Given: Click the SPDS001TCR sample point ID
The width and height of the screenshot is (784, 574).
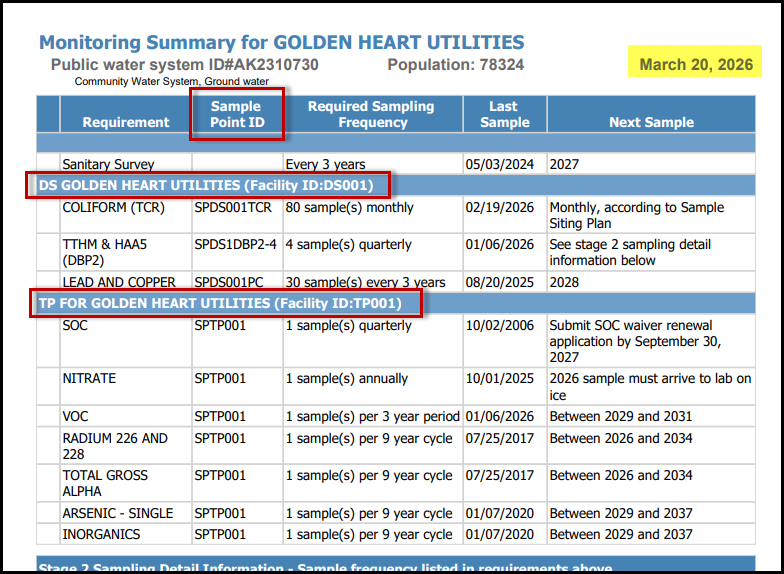Looking at the screenshot, I should [232, 208].
